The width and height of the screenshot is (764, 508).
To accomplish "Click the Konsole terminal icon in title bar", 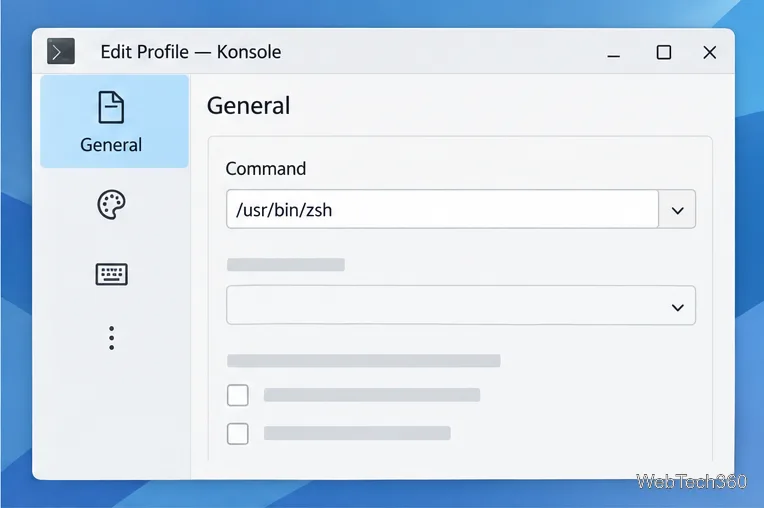I will tap(61, 51).
